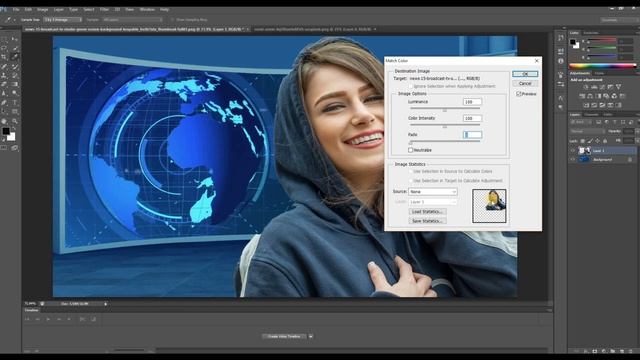Click the Luminance slider track
Image resolution: width=640 pixels, height=360 pixels.
(445, 109)
